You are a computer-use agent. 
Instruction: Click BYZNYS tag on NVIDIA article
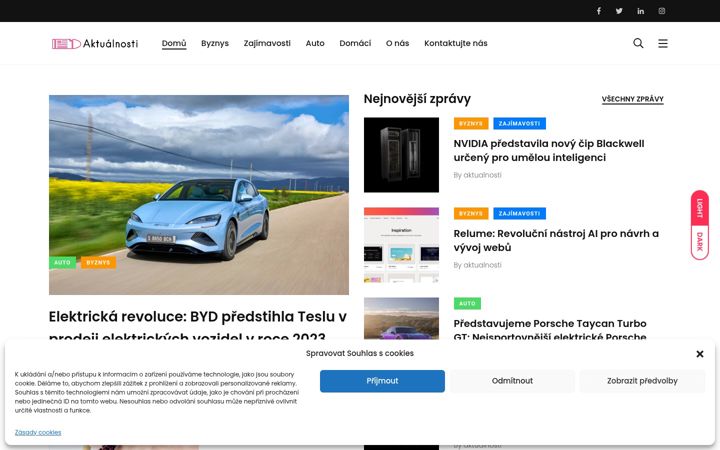pos(471,124)
